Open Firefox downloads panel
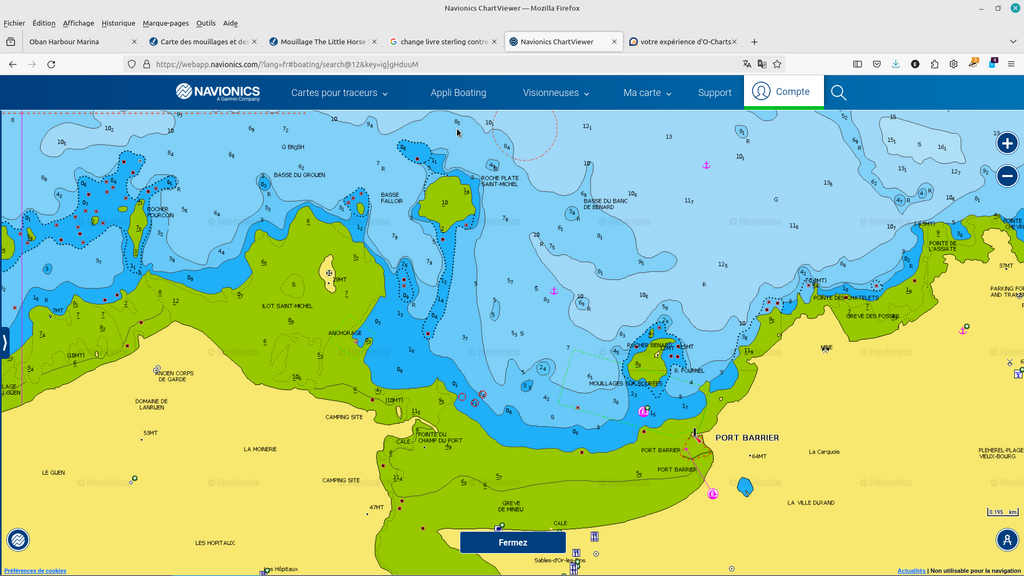Viewport: 1024px width, 576px height. (x=896, y=64)
